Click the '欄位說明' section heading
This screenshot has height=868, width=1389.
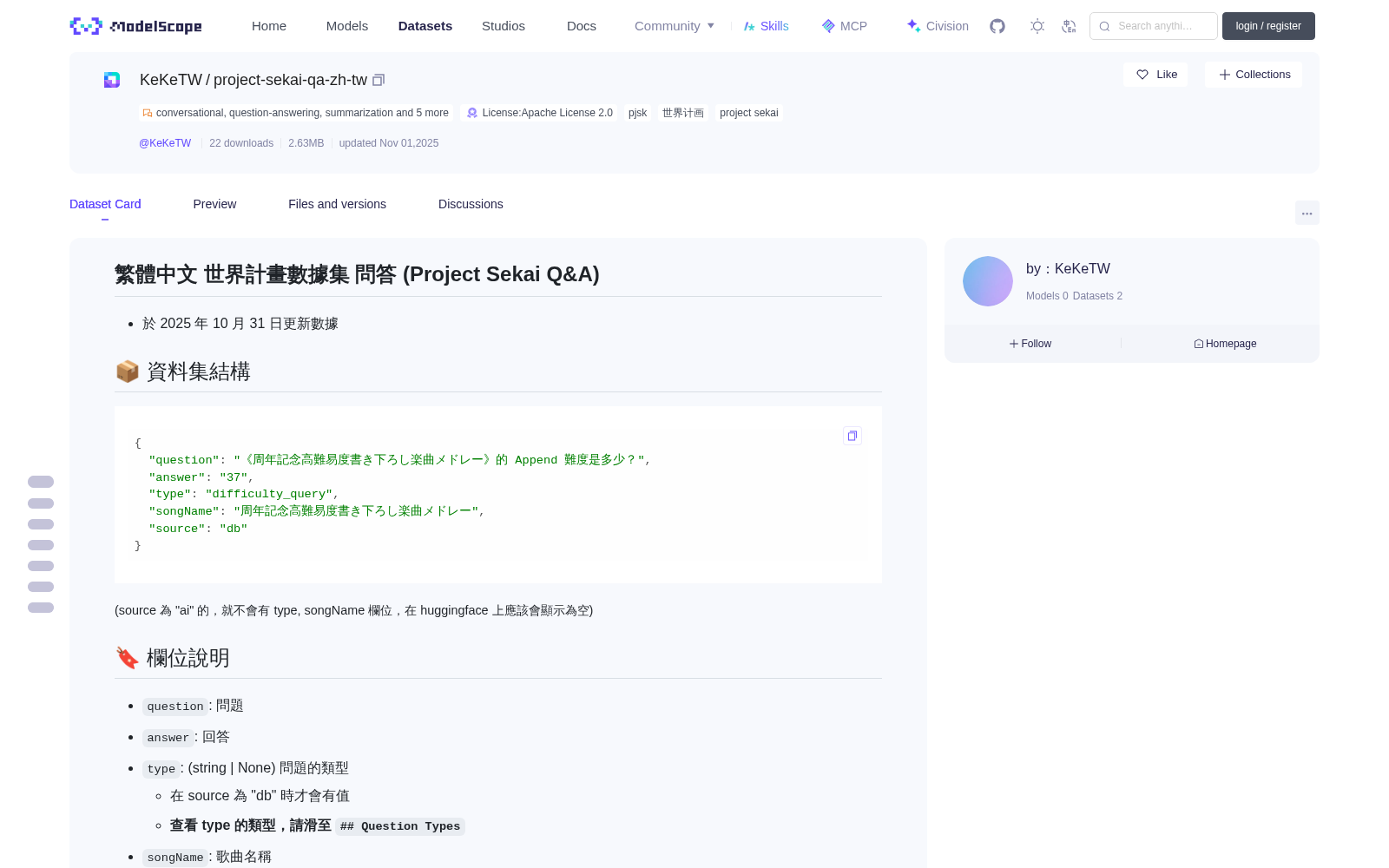[x=172, y=658]
